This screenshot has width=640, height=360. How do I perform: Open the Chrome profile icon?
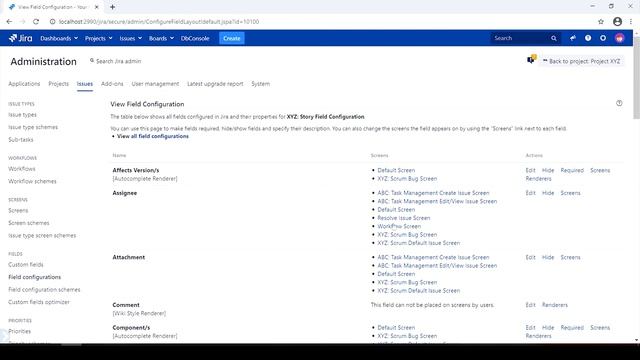(x=617, y=22)
